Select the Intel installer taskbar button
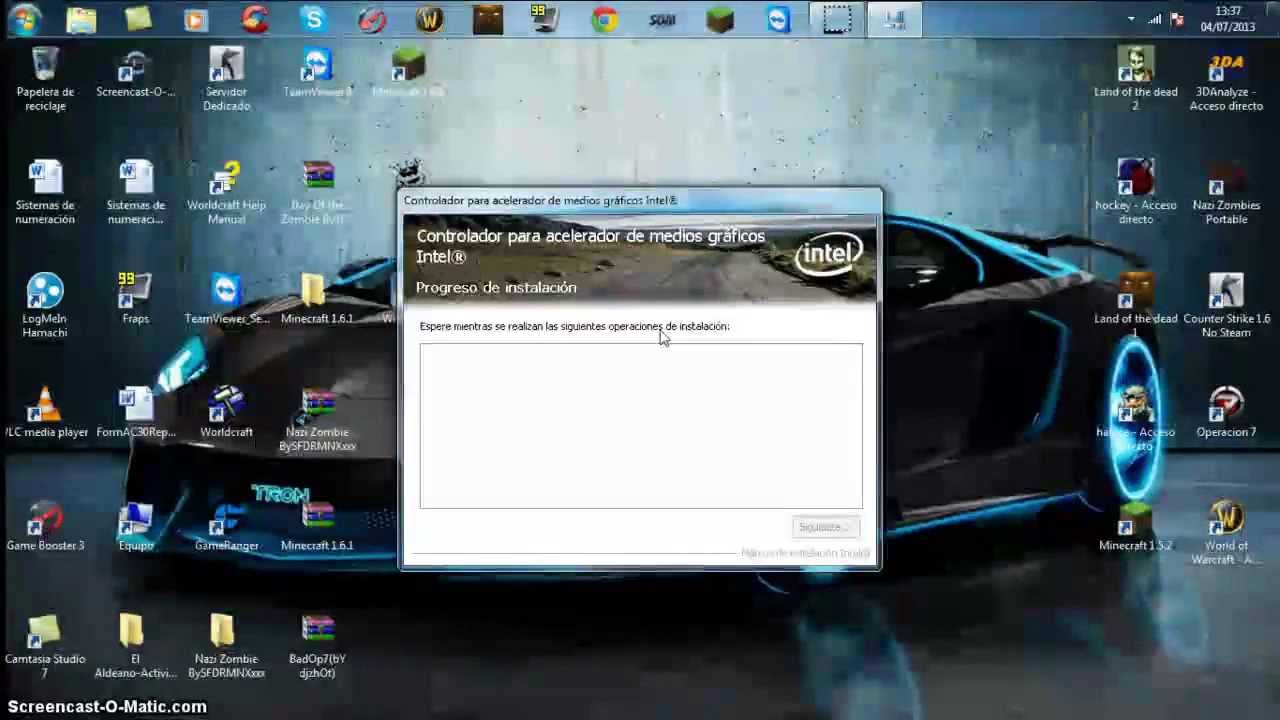Screen dimensions: 1280x720 [895, 19]
